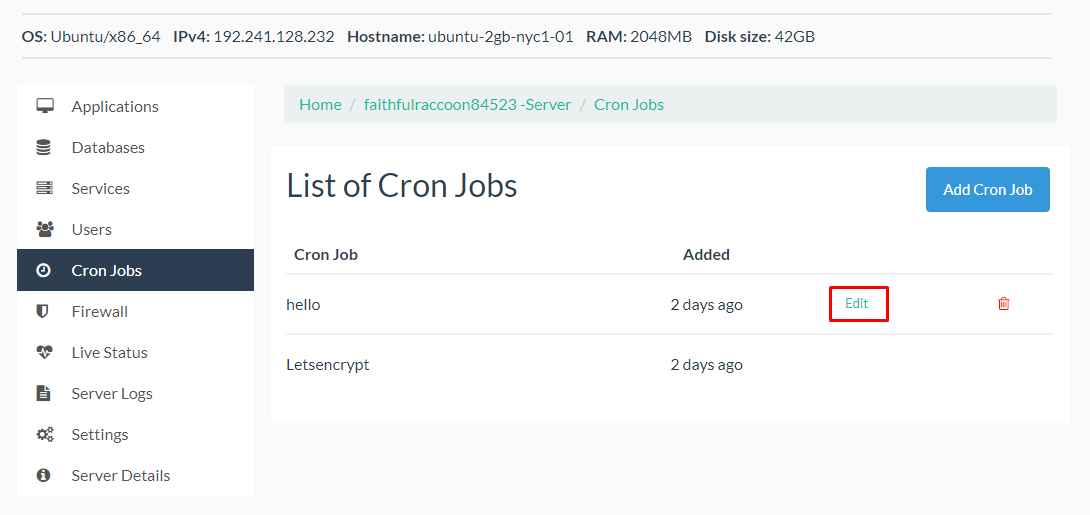
Task: Select the hello cron job name
Action: coord(303,304)
